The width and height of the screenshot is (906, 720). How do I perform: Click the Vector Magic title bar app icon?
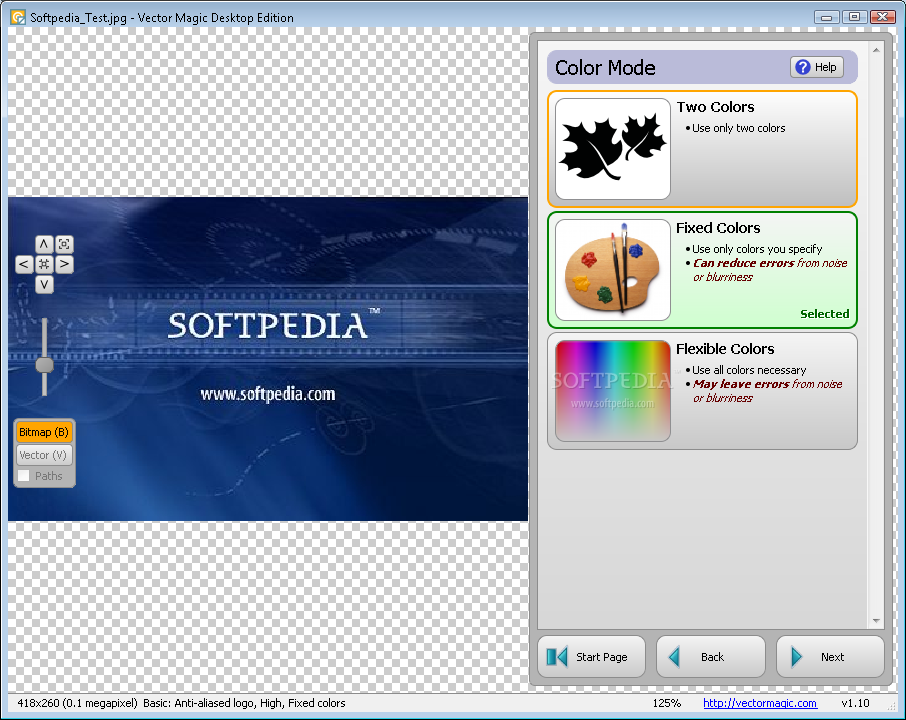18,17
